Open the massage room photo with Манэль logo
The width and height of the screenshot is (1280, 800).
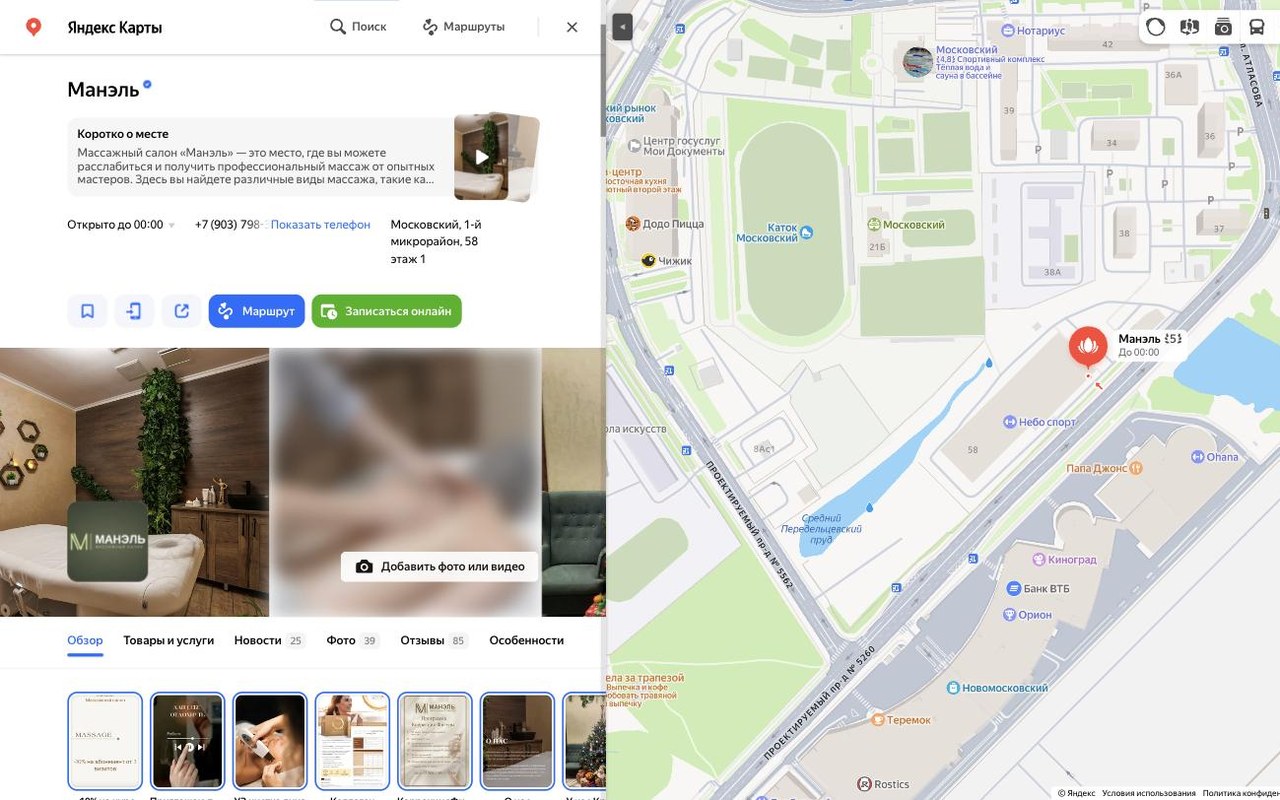[134, 482]
